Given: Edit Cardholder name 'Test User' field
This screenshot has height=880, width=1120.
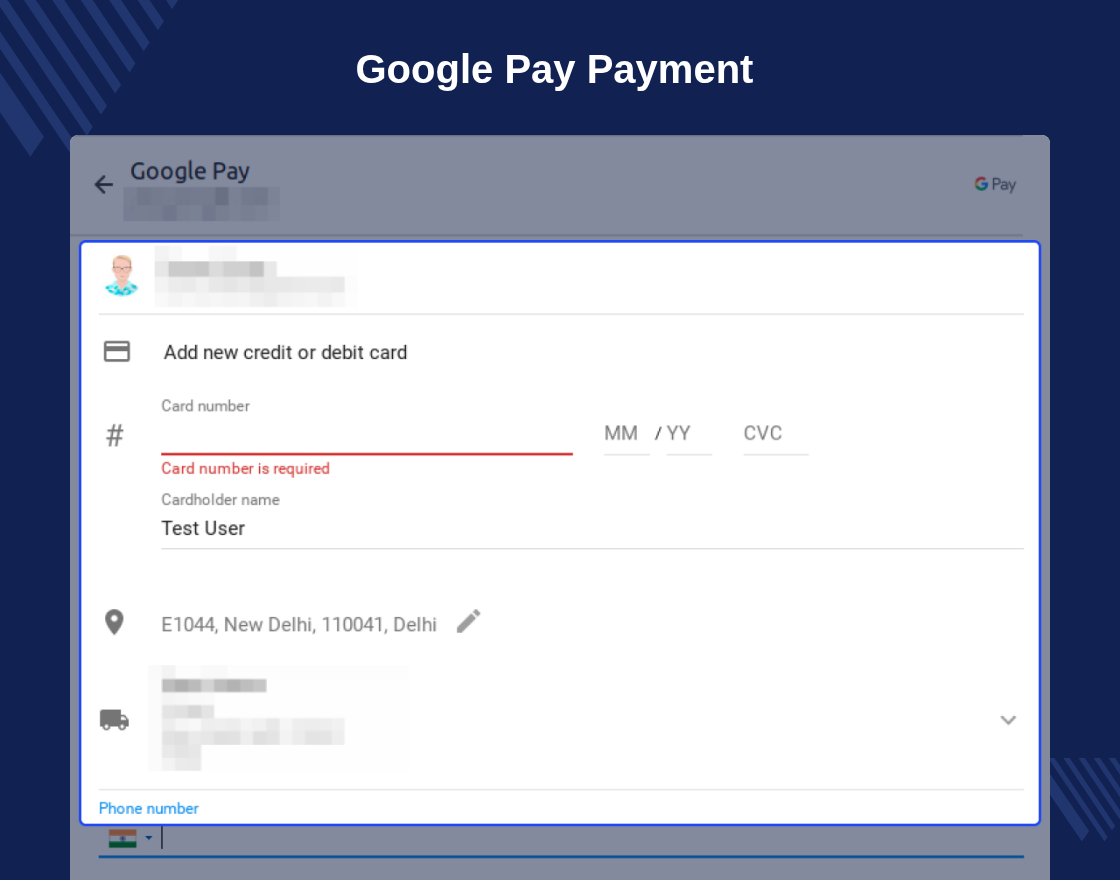Looking at the screenshot, I should coord(592,529).
